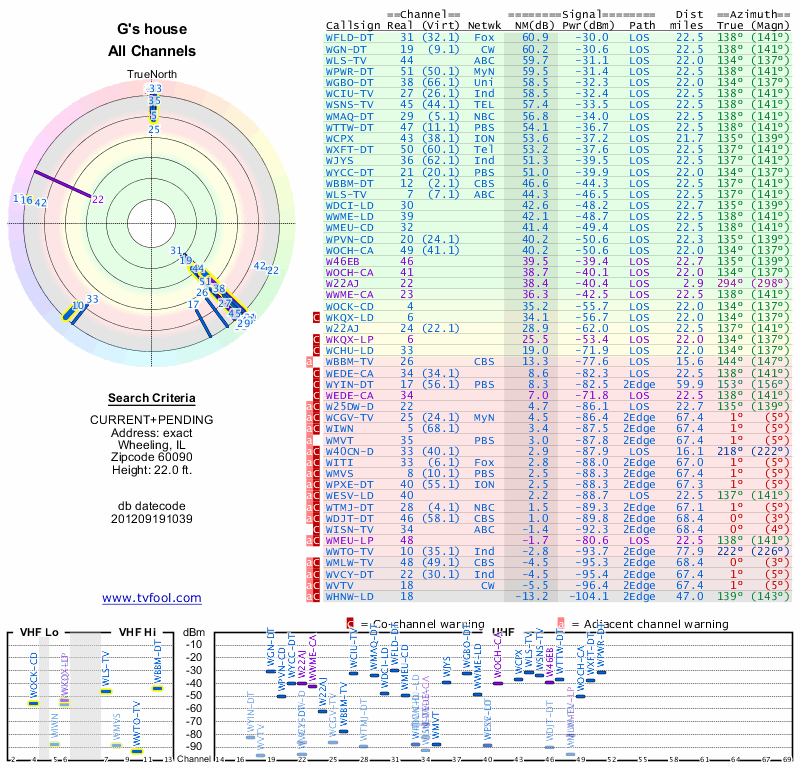The width and height of the screenshot is (800, 768).
Task: Click the pink adjacent channel warning legend icon
Action: (561, 624)
